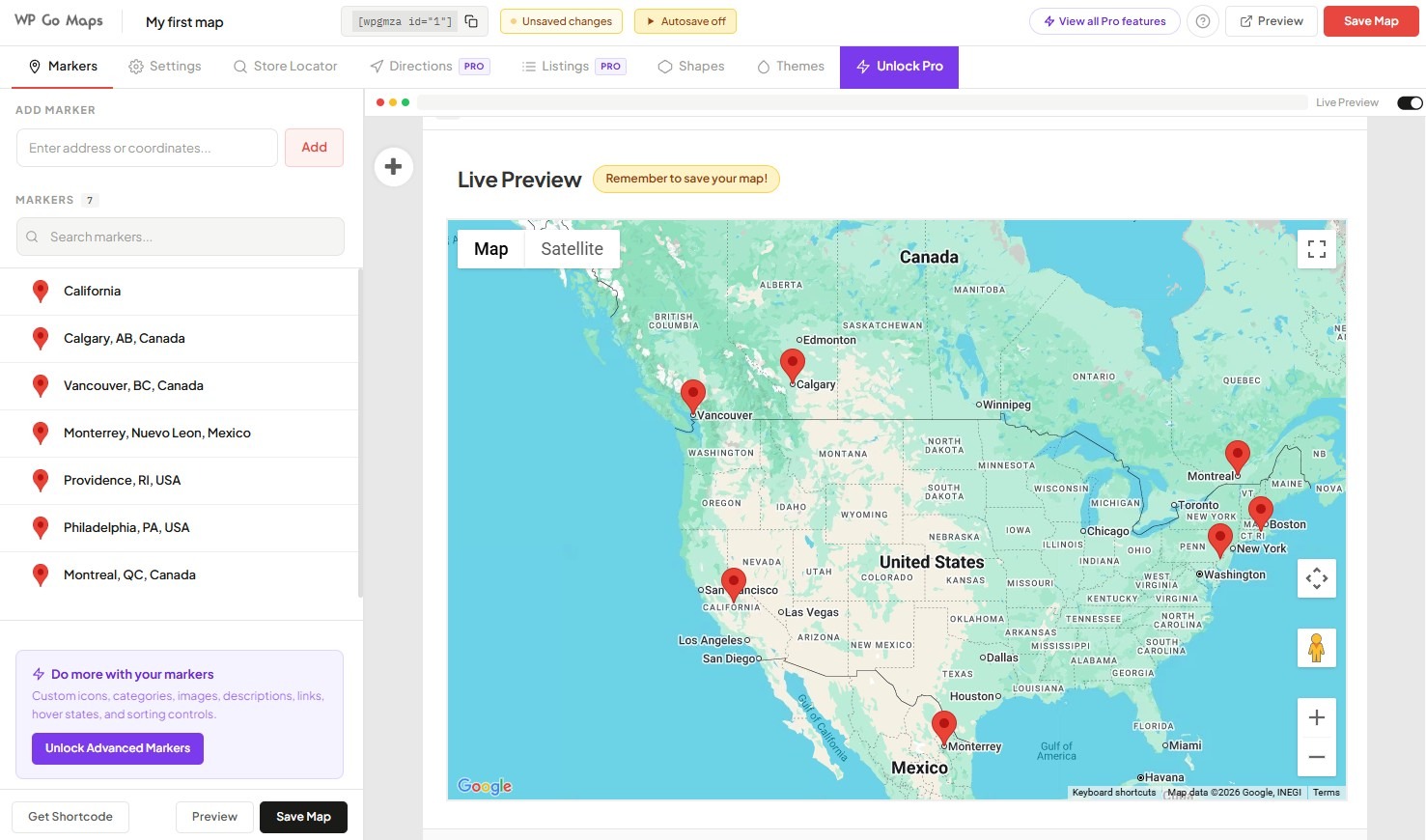Click the Boston area marker pin
1426x840 pixels.
click(1261, 514)
